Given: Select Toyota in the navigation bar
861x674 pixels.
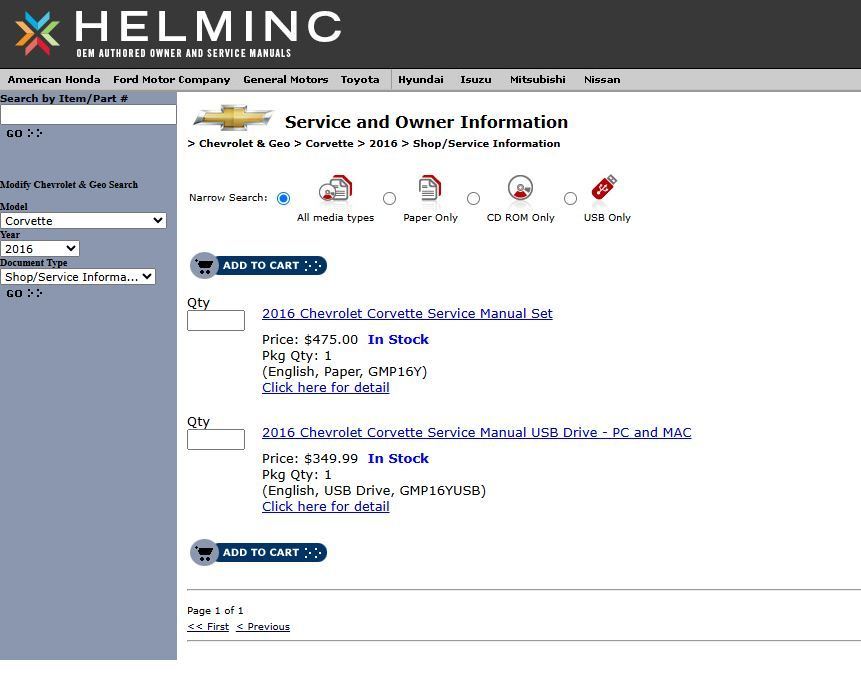Looking at the screenshot, I should pos(360,79).
